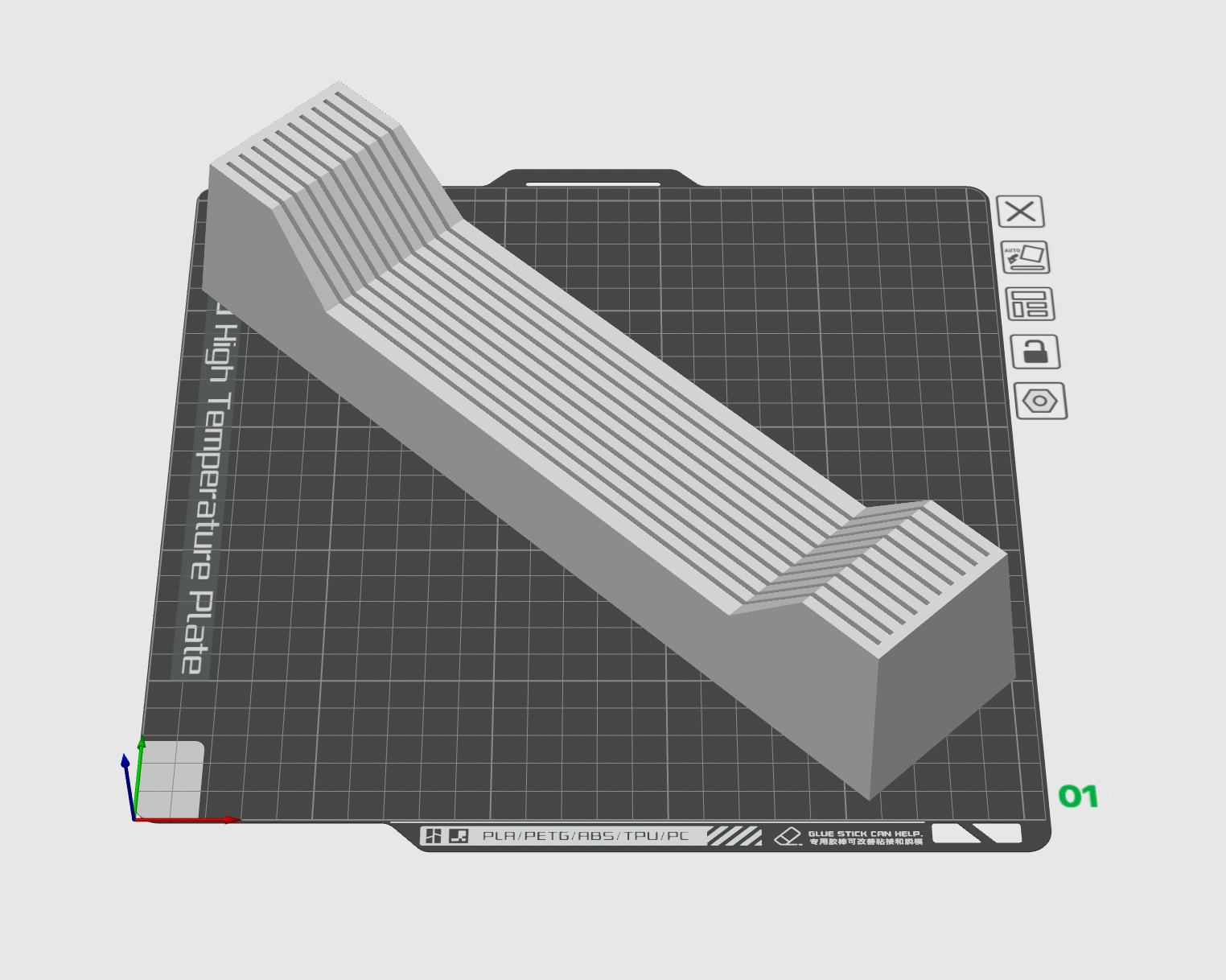This screenshot has width=1226, height=980.
Task: Open plate settings via the hexagon nut icon
Action: tap(1041, 401)
